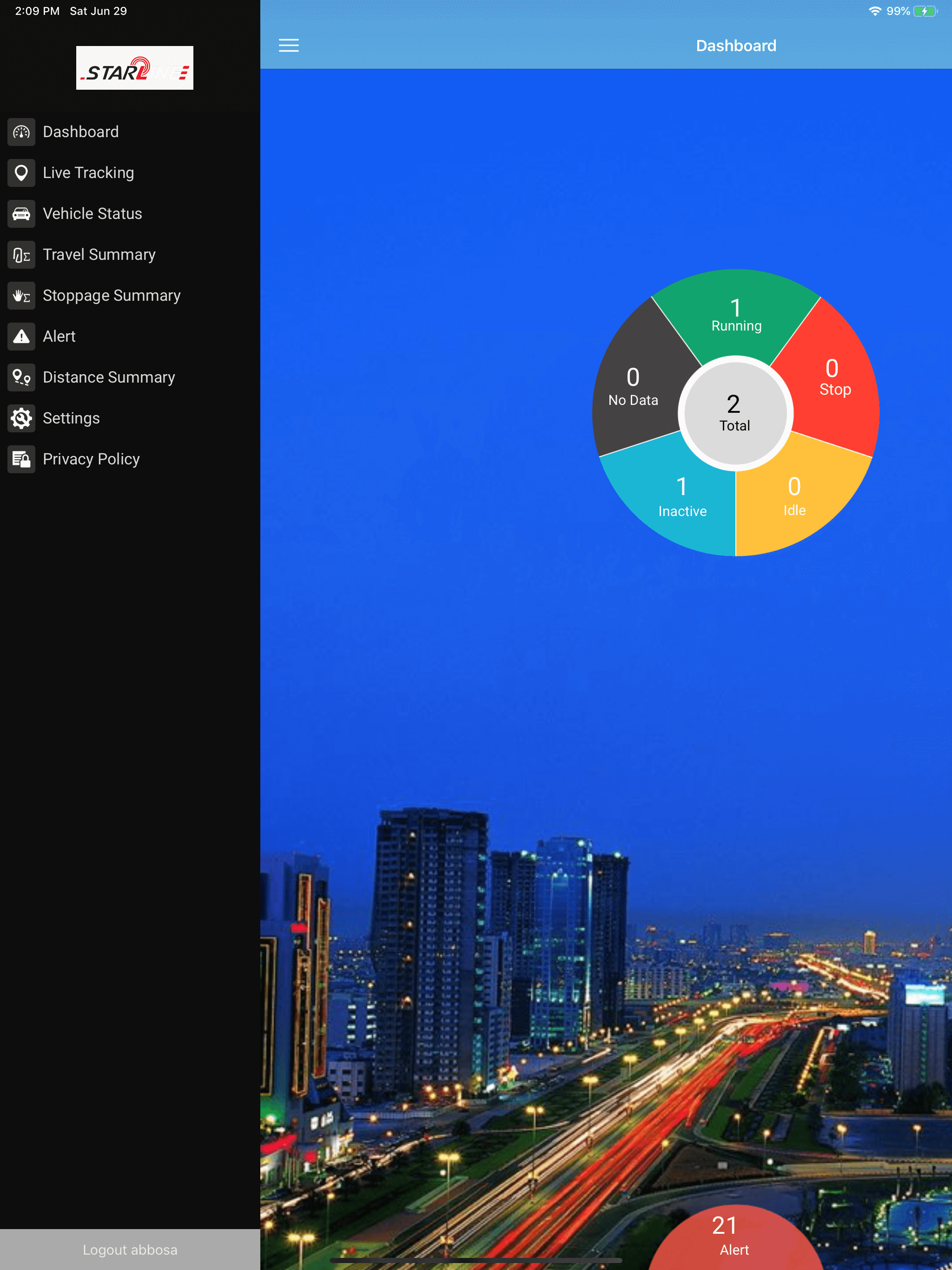The image size is (952, 1270).
Task: Click the Live Tracking pin icon
Action: [x=21, y=173]
